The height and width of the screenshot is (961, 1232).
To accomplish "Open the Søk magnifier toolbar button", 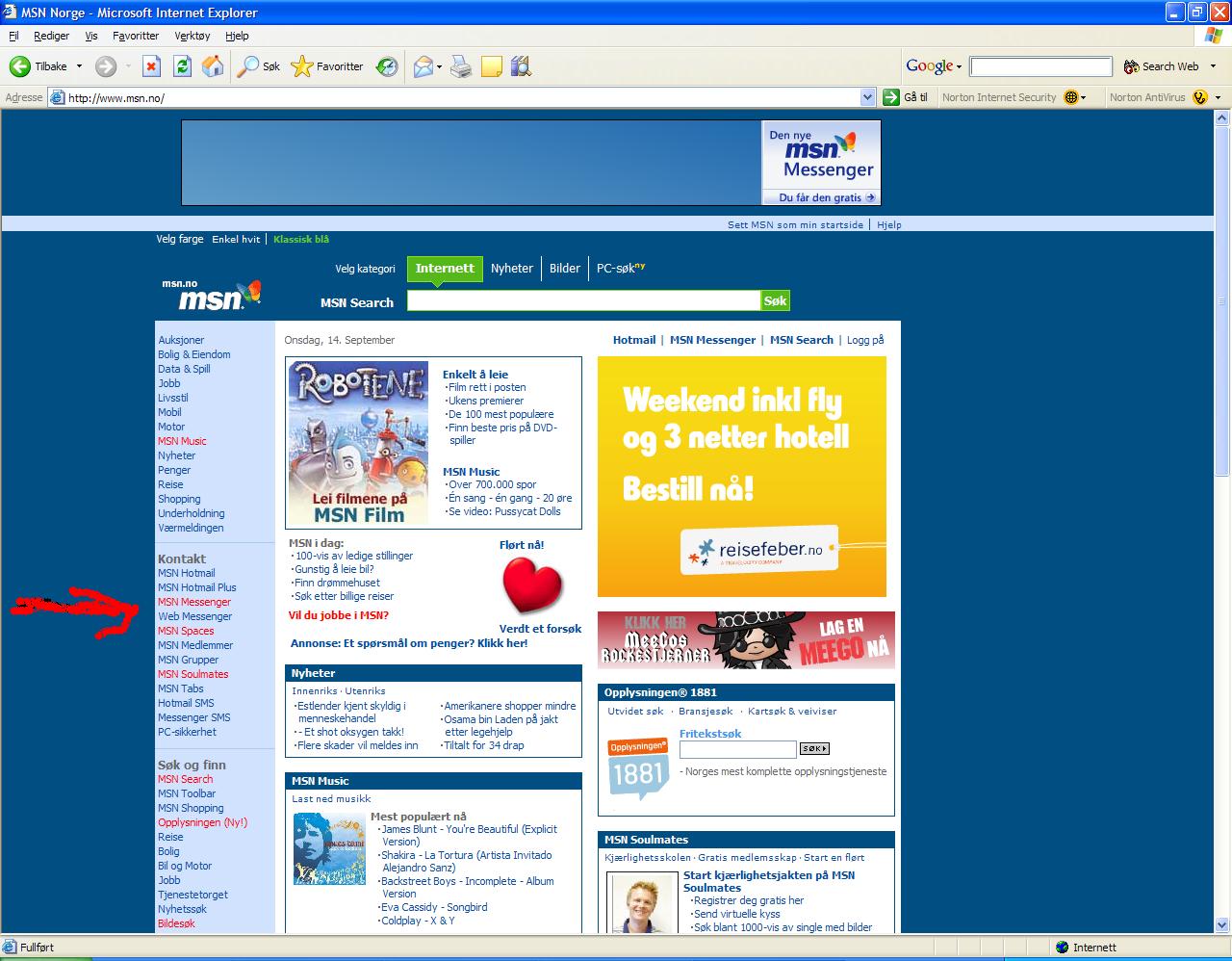I will [x=259, y=66].
